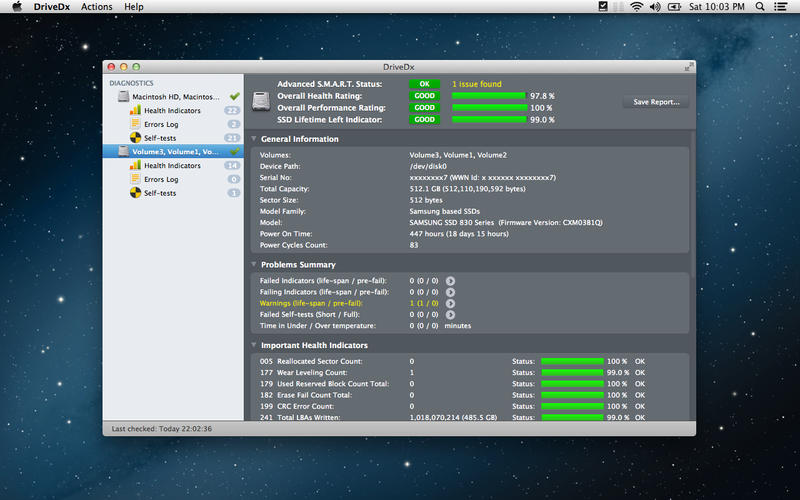Open the DriveDx menu
The height and width of the screenshot is (500, 800).
pos(52,7)
